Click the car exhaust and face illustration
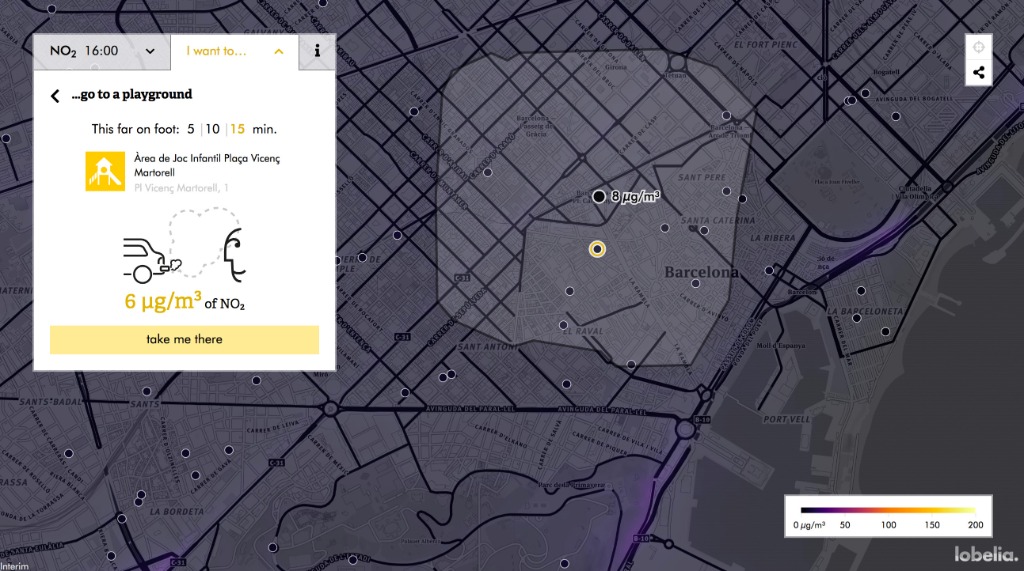Viewport: 1024px width, 571px height. click(x=184, y=248)
